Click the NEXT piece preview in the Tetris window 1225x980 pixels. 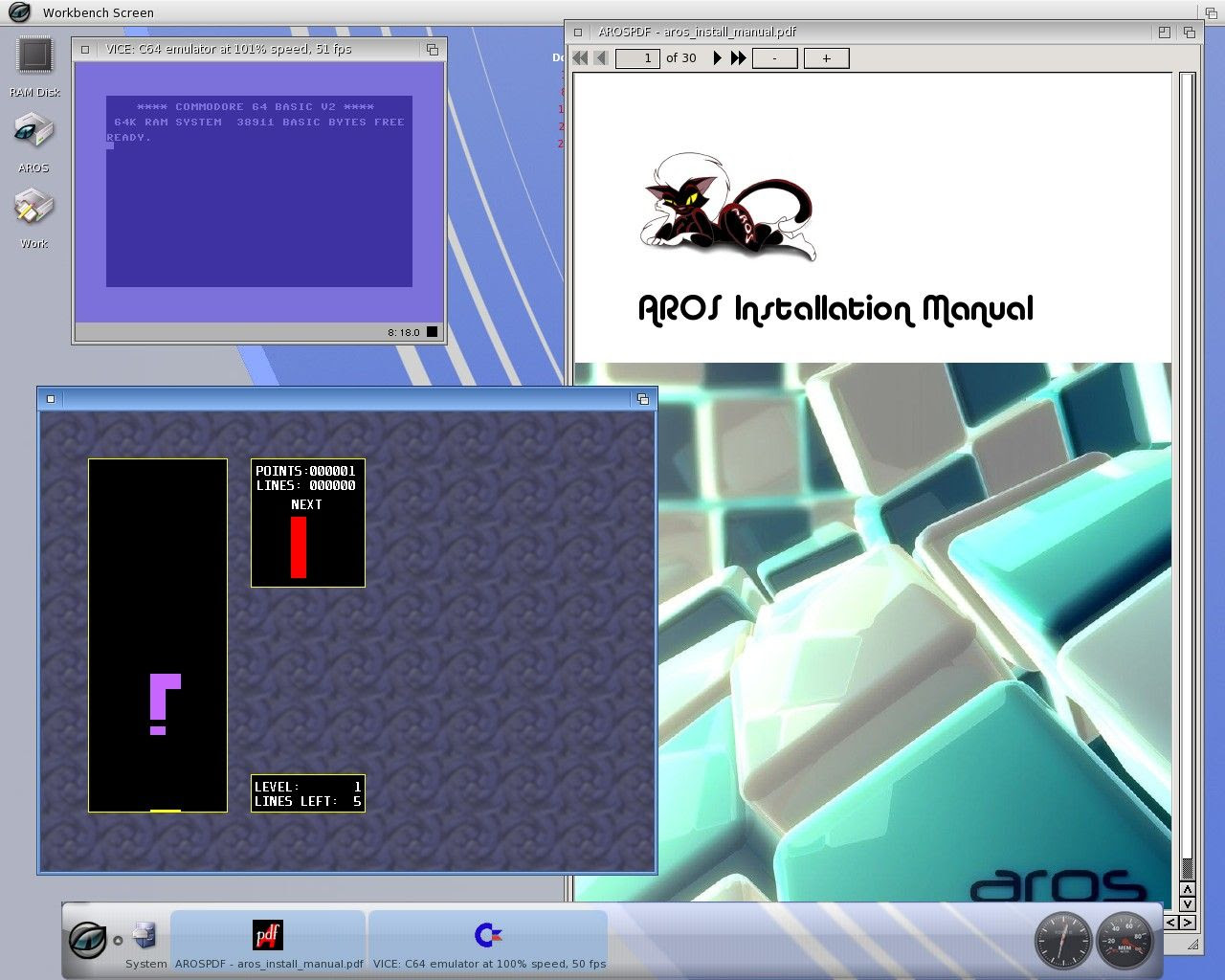coord(299,546)
